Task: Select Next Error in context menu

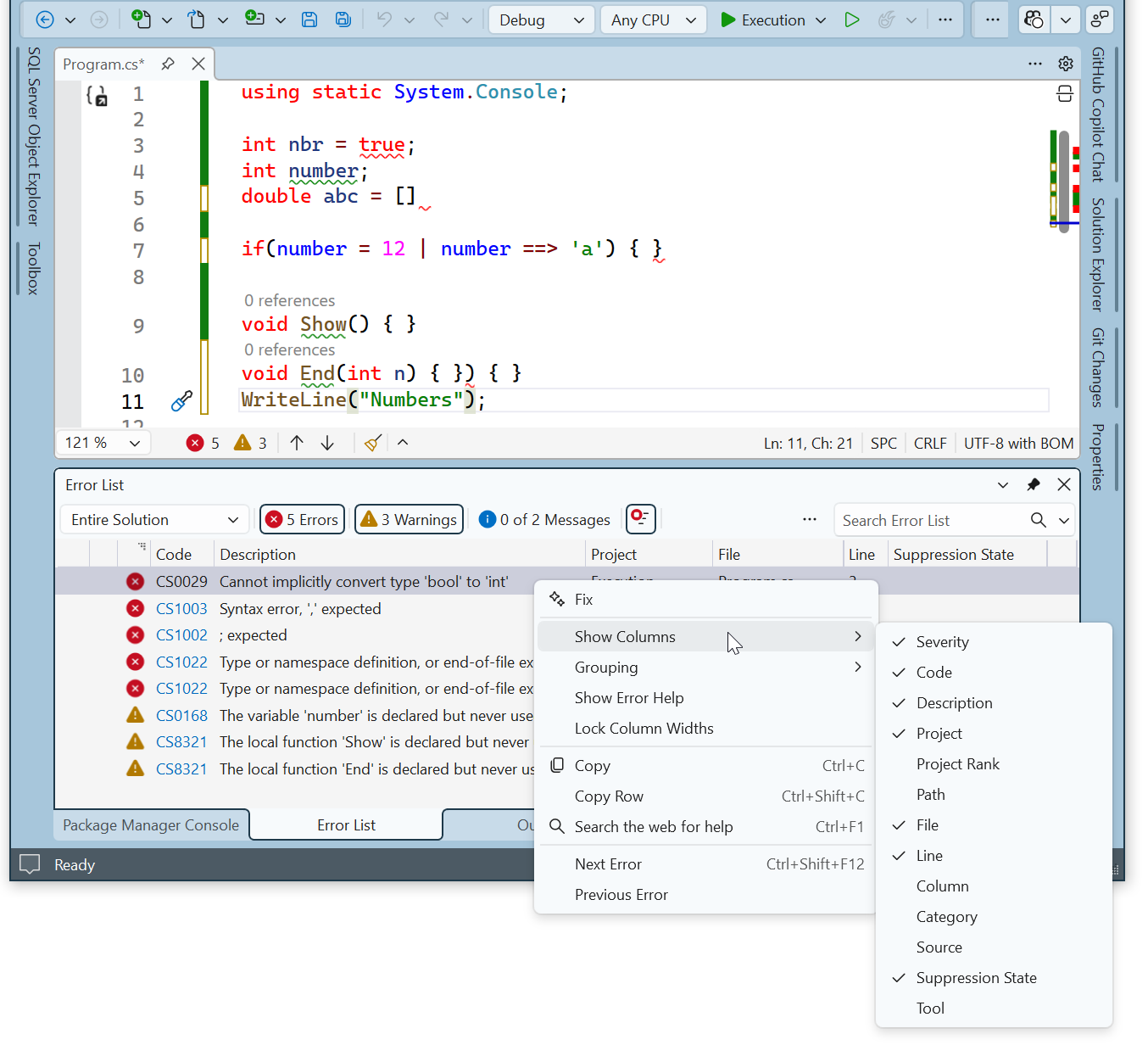Action: coord(705,864)
